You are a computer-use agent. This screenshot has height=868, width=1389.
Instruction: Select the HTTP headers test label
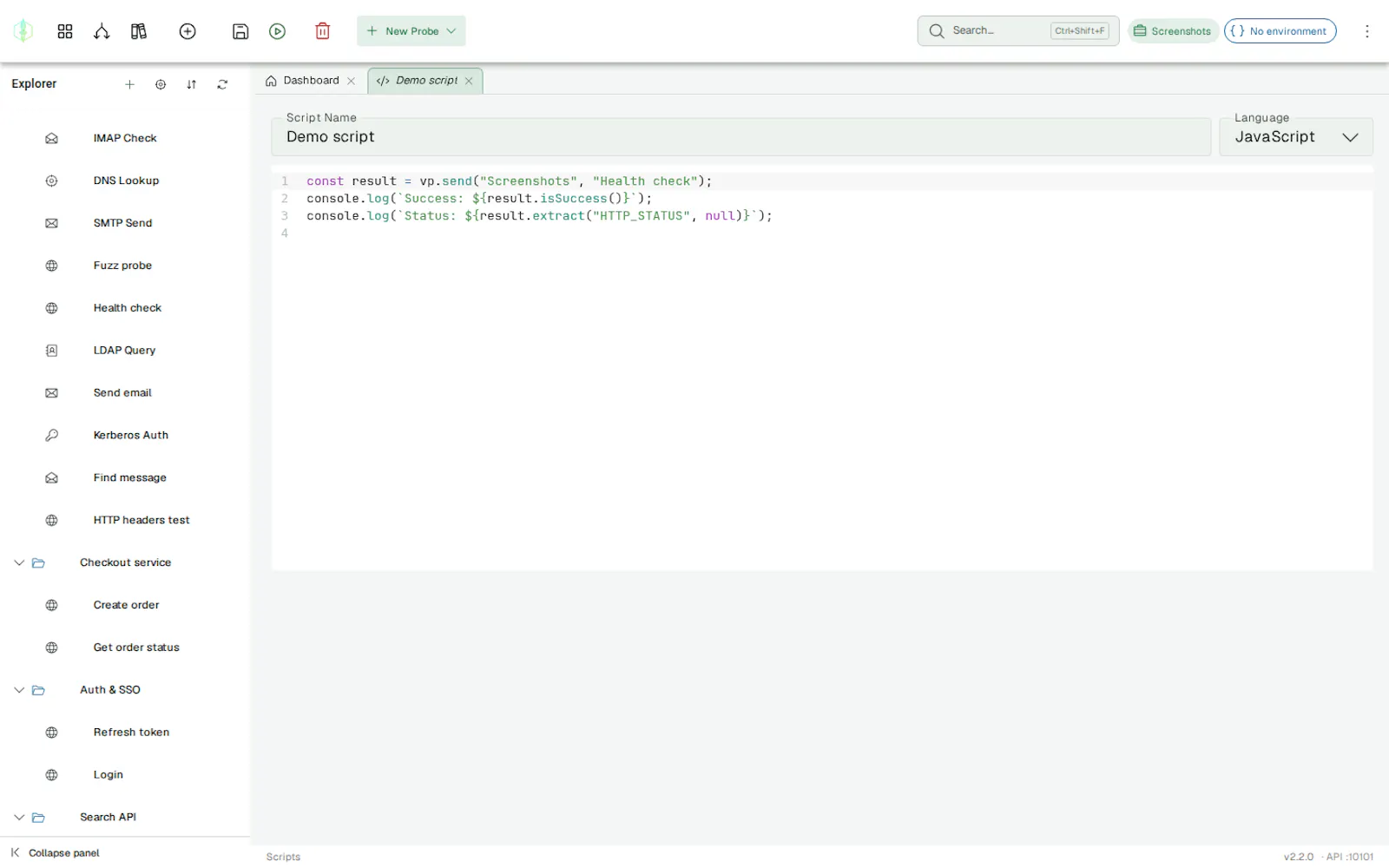pos(142,521)
